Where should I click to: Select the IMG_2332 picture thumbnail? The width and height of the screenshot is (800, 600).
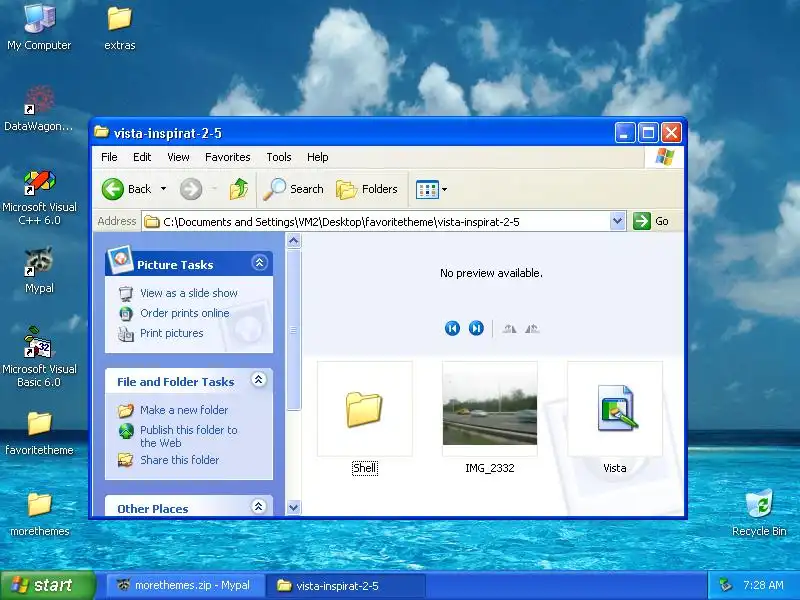[x=490, y=409]
